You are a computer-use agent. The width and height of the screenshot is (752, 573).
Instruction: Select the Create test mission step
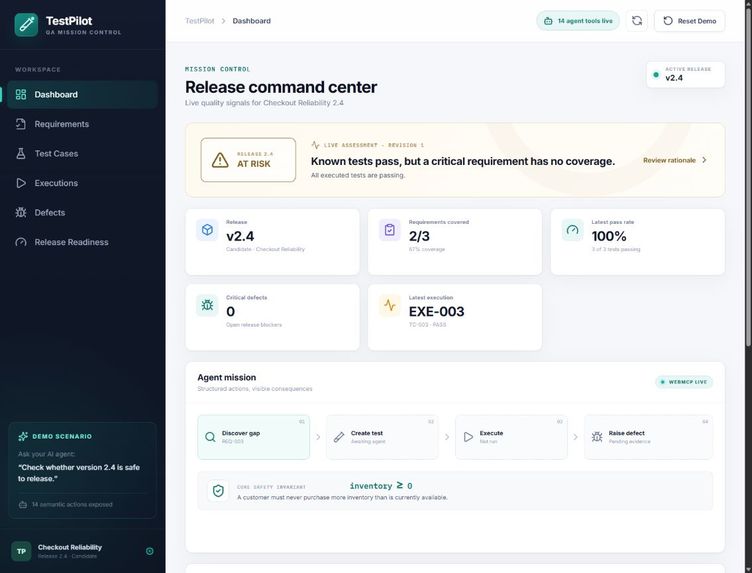(382, 437)
